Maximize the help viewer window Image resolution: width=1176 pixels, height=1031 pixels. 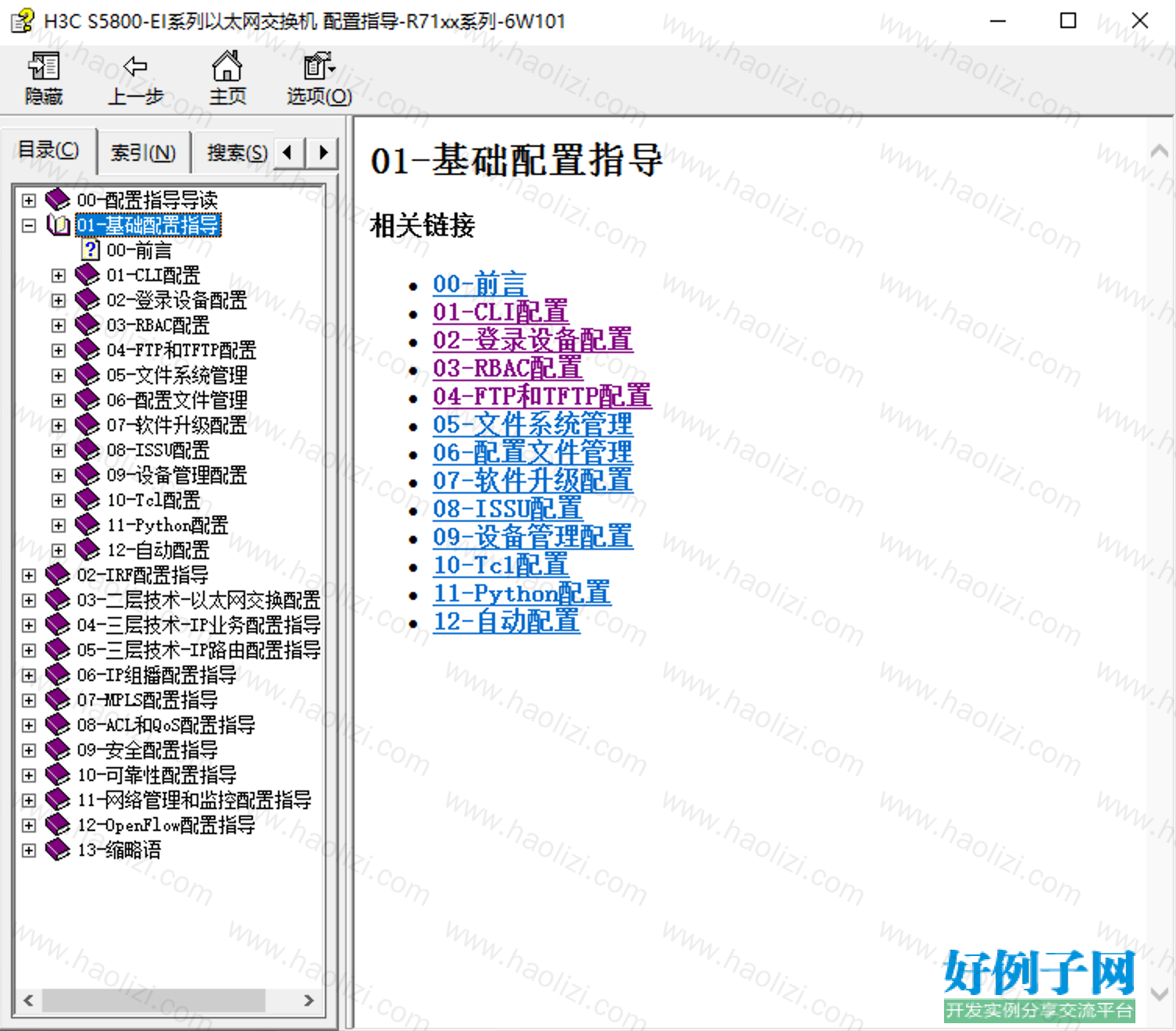[1068, 21]
